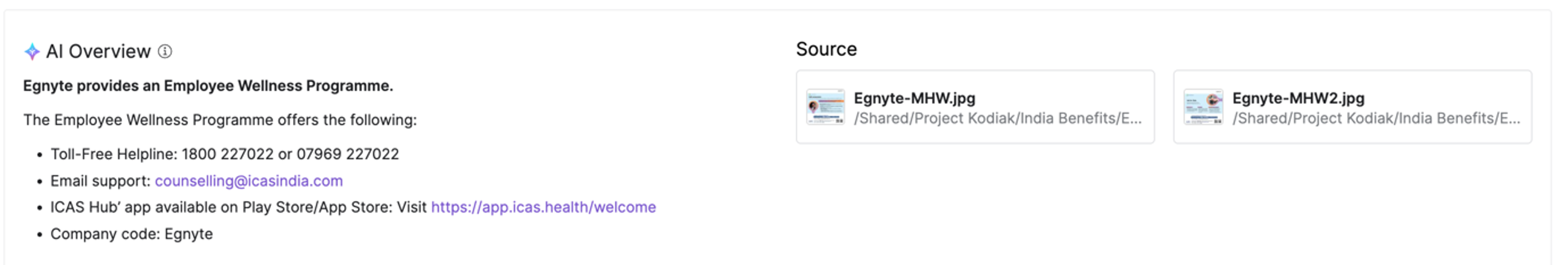The height and width of the screenshot is (265, 1568).
Task: Click the Egnyte-MHW2.jpg thumbnail image
Action: pos(1202,107)
